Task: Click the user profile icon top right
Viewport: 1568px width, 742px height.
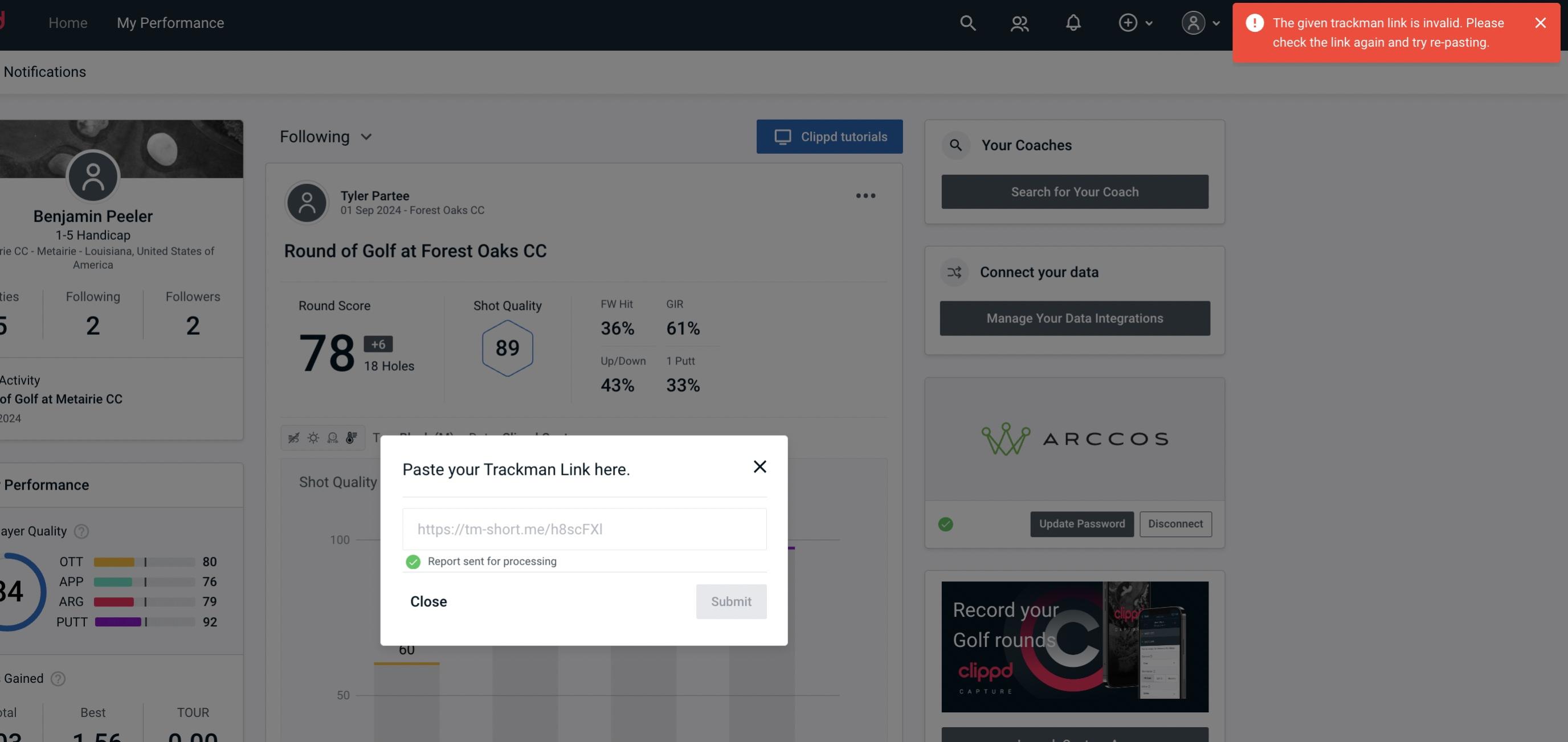Action: coord(1192,22)
